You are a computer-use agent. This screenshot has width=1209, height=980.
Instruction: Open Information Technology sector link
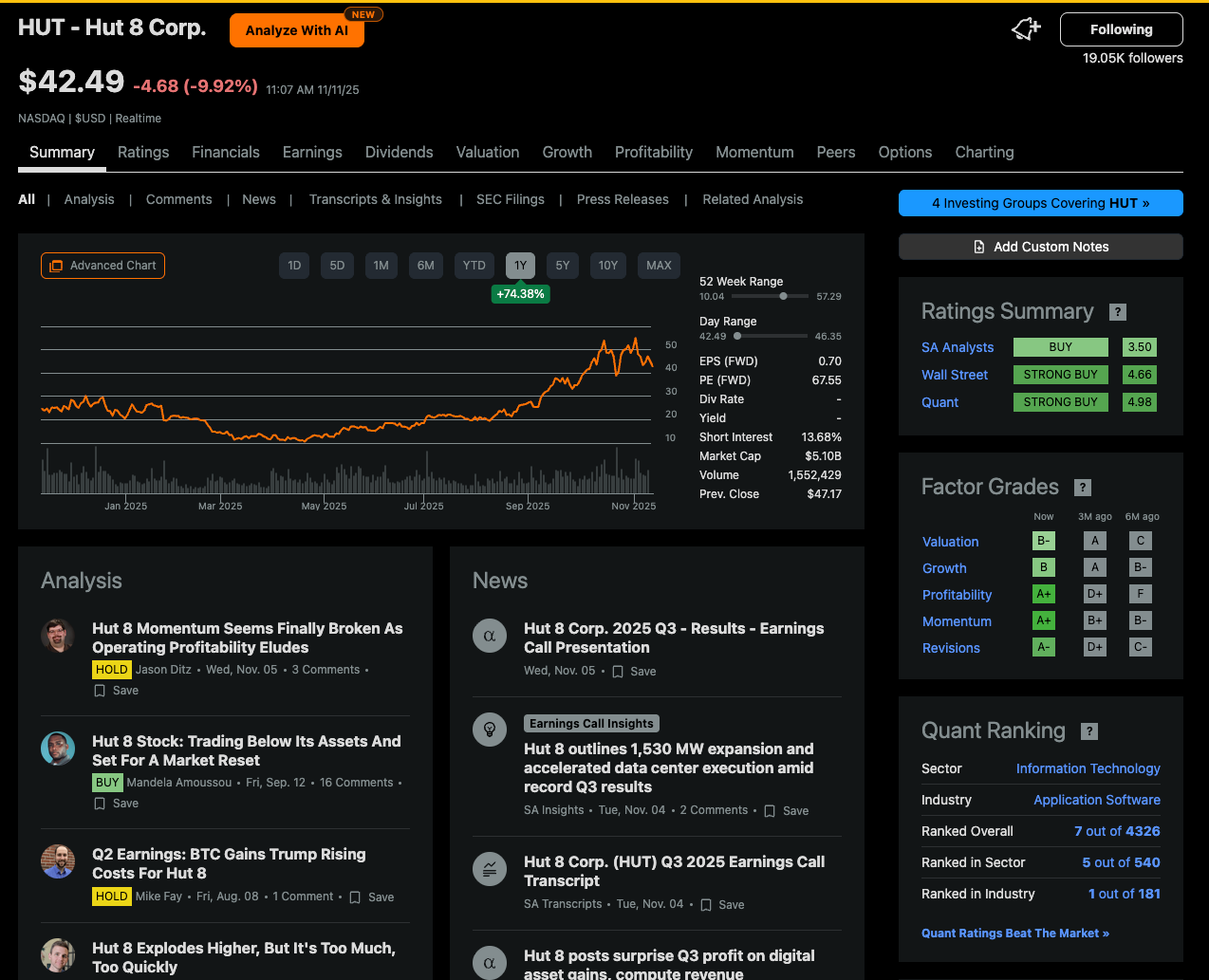pos(1088,768)
